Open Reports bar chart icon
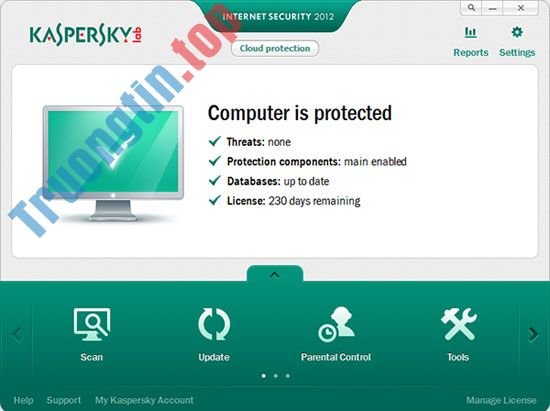This screenshot has height=411, width=550. pyautogui.click(x=470, y=33)
